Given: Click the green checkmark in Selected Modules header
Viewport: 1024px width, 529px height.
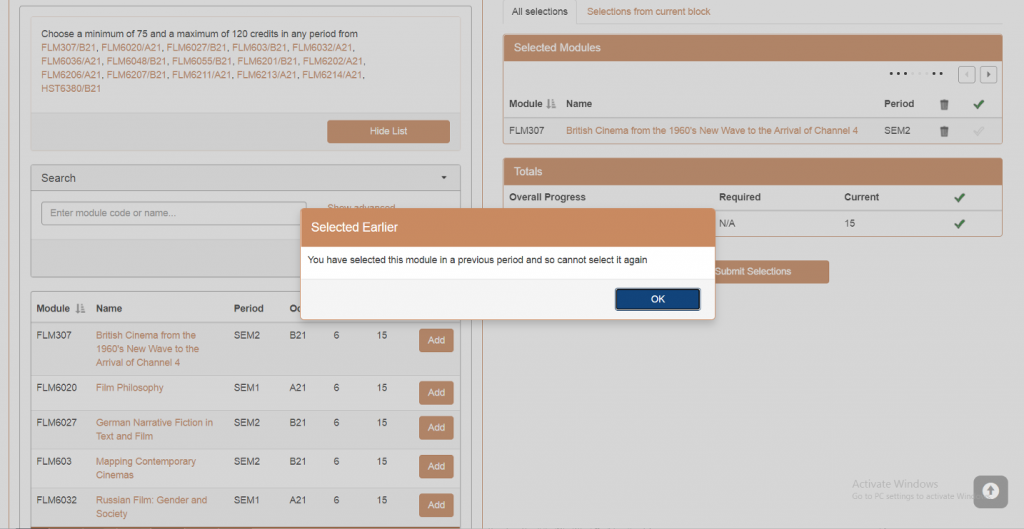Looking at the screenshot, I should point(978,104).
